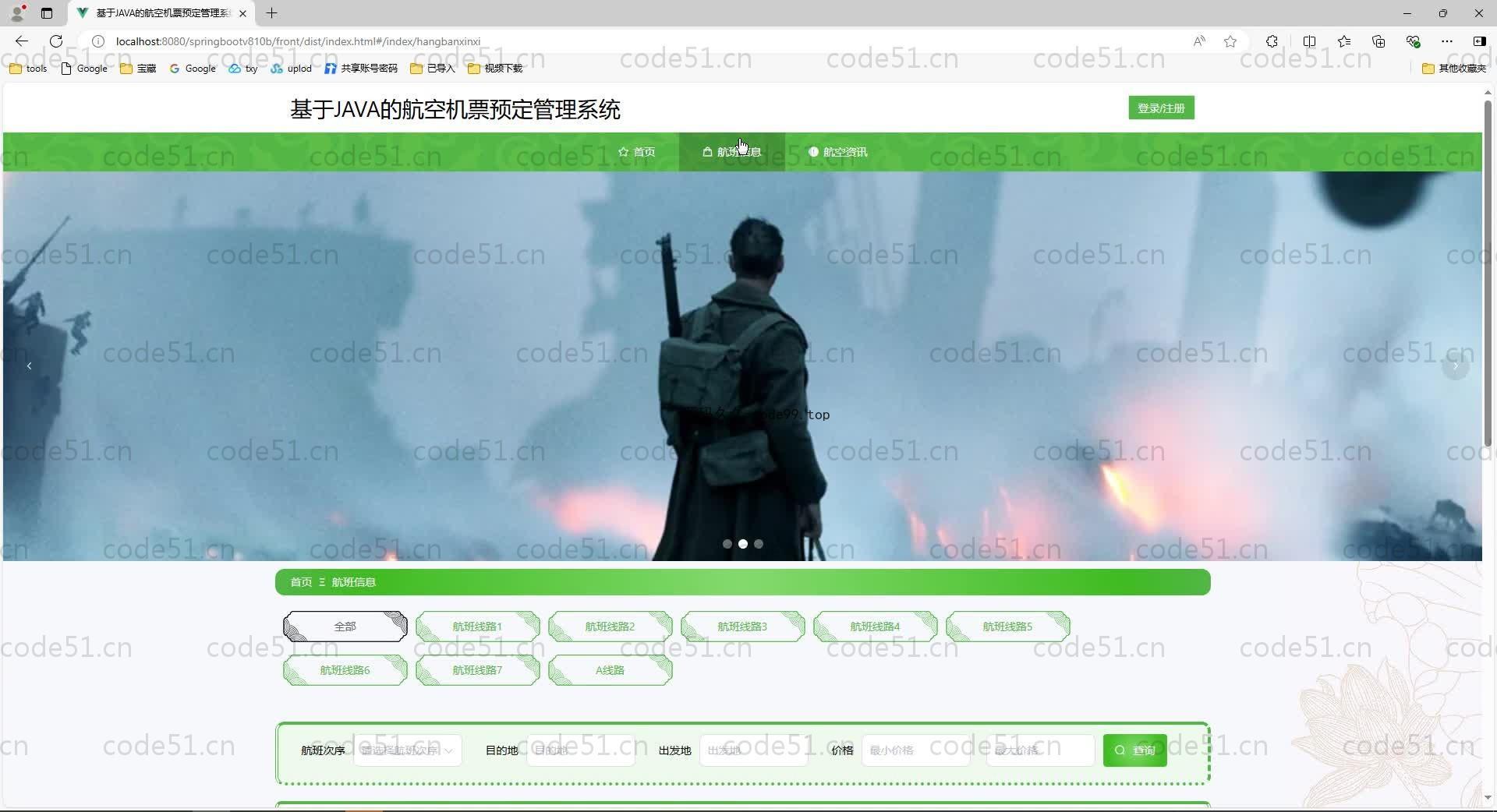Go back using browser back arrow
Image resolution: width=1497 pixels, height=812 pixels.
22,41
